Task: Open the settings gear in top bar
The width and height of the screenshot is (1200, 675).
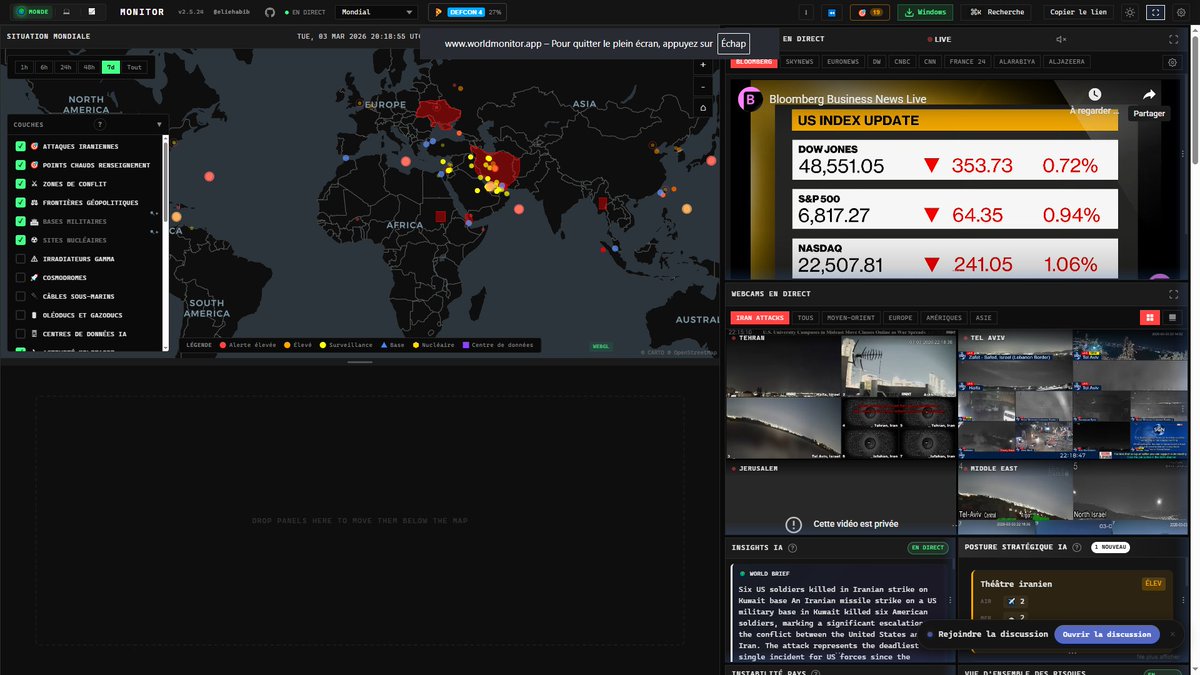Action: coord(1182,12)
